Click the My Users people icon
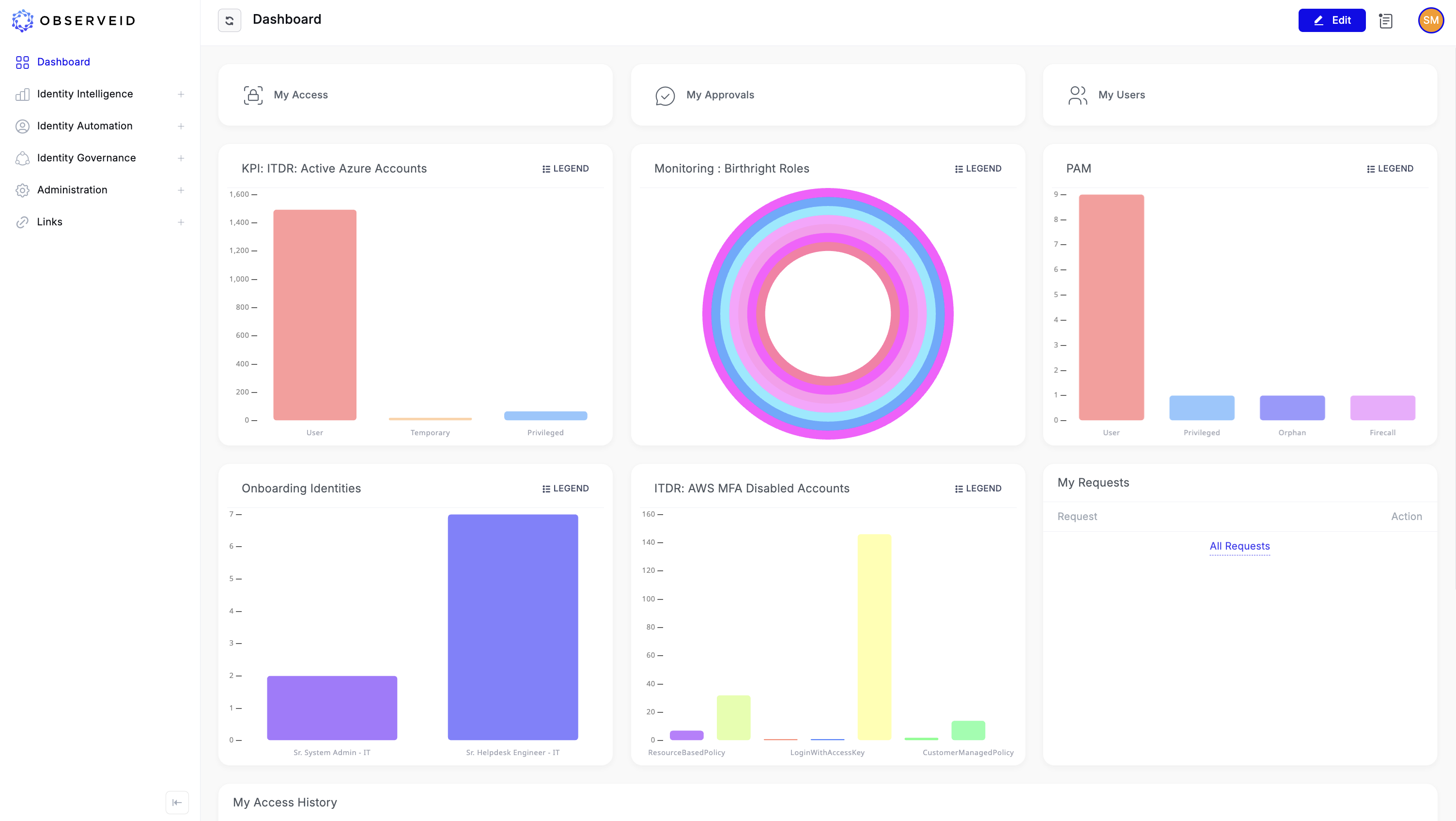This screenshot has width=1456, height=821. 1077,95
